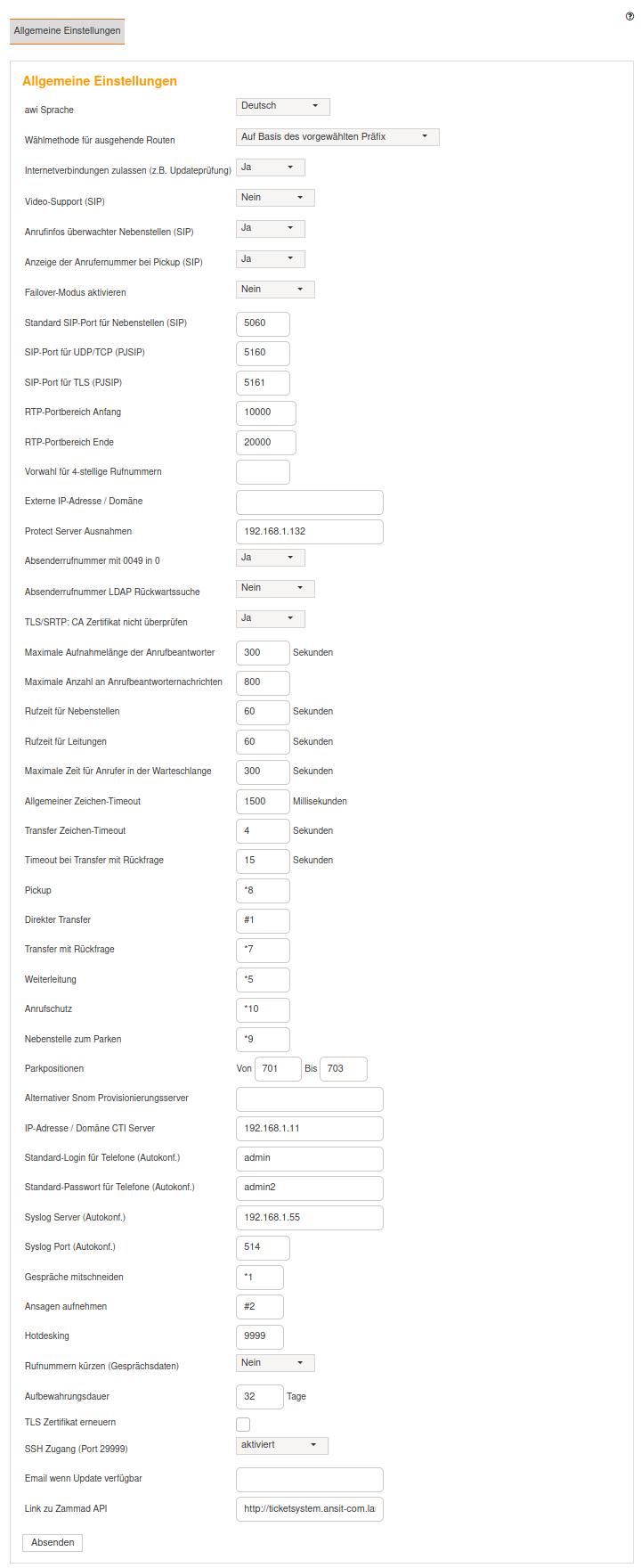
Task: Focus the Hotdesking code field
Action: point(259,1336)
